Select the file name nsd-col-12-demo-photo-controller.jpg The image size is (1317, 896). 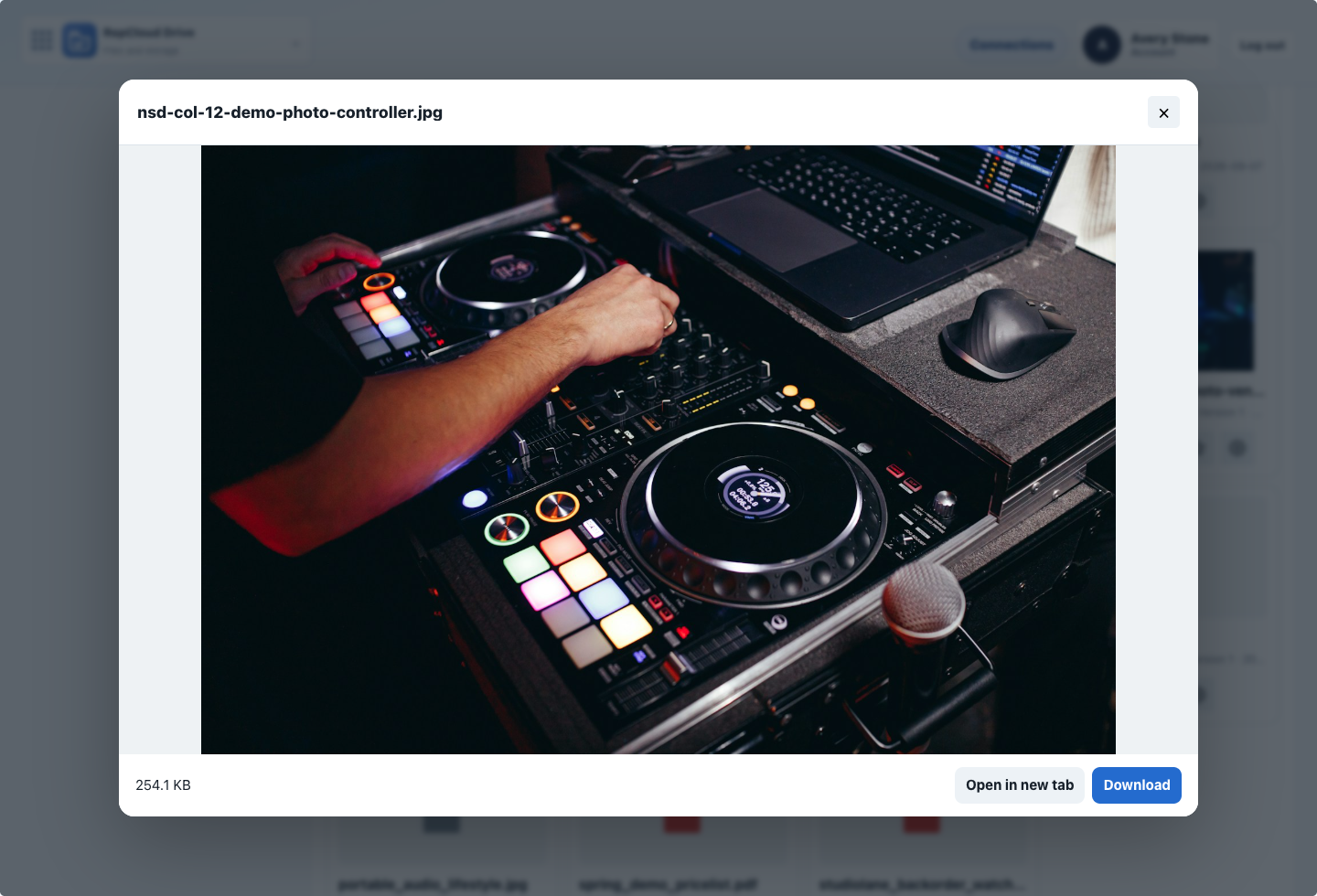pyautogui.click(x=290, y=112)
